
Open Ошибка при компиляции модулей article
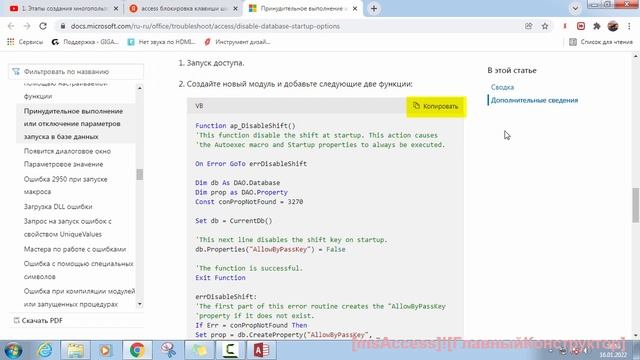pyautogui.click(x=79, y=298)
